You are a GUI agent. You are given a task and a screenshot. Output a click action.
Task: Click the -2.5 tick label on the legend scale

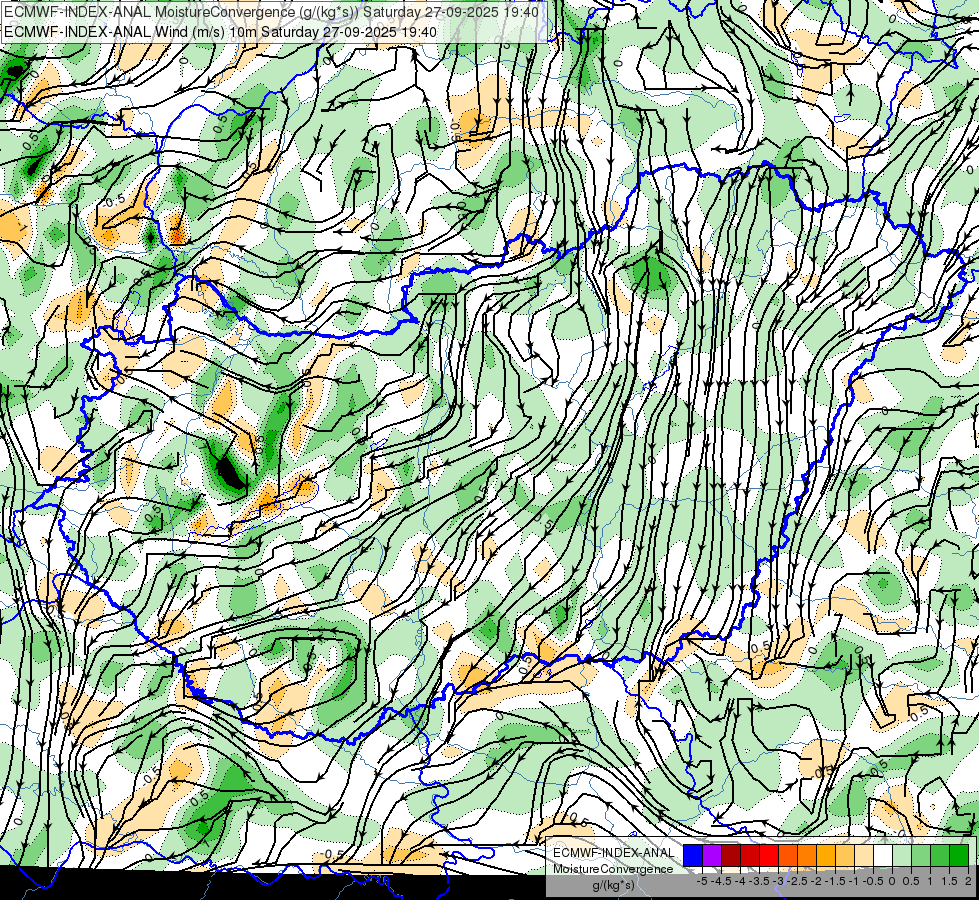pyautogui.click(x=797, y=881)
